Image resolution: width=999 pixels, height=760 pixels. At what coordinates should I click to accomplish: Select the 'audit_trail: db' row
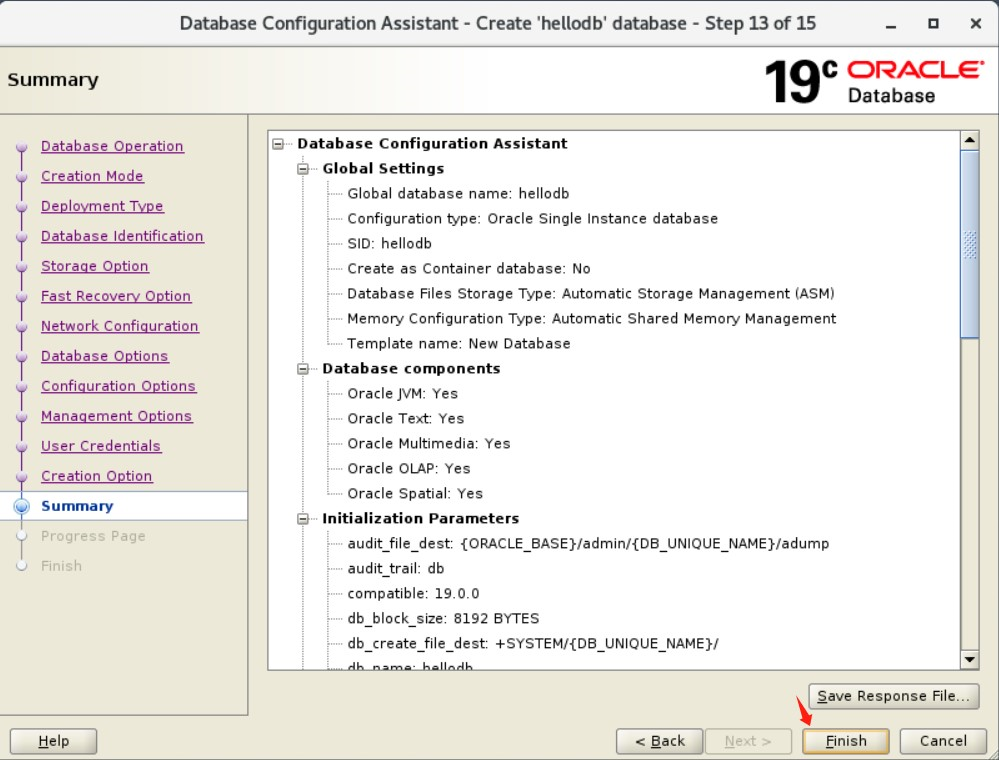pyautogui.click(x=396, y=568)
